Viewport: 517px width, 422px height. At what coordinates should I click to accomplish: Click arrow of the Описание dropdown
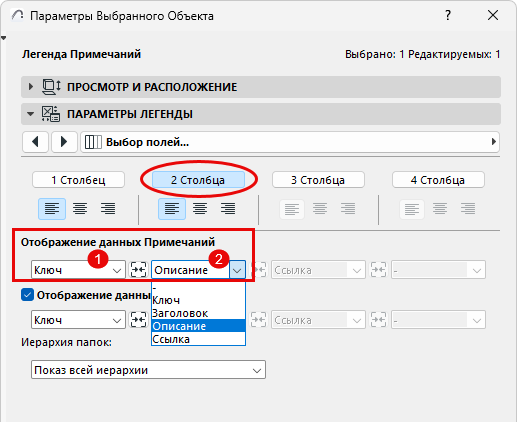[x=237, y=270]
